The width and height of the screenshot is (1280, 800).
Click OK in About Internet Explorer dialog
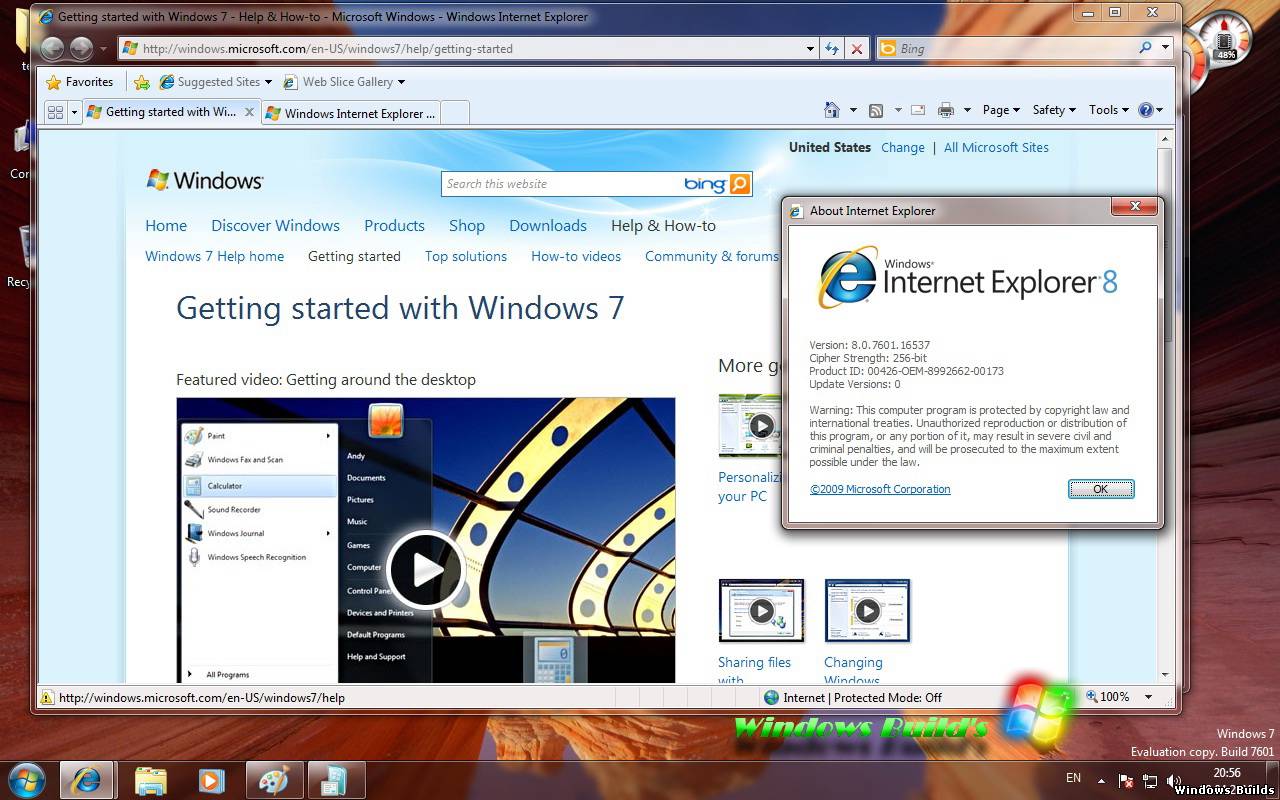[1100, 489]
